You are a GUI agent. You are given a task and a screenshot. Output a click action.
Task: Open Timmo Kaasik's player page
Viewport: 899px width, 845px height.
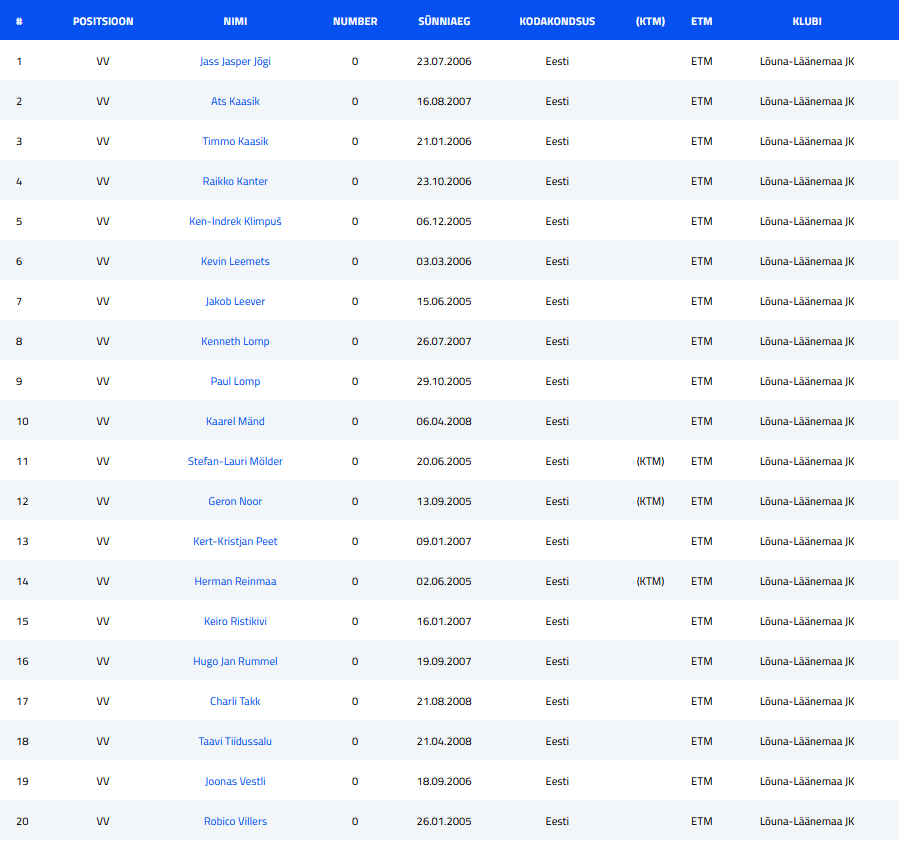pos(235,141)
